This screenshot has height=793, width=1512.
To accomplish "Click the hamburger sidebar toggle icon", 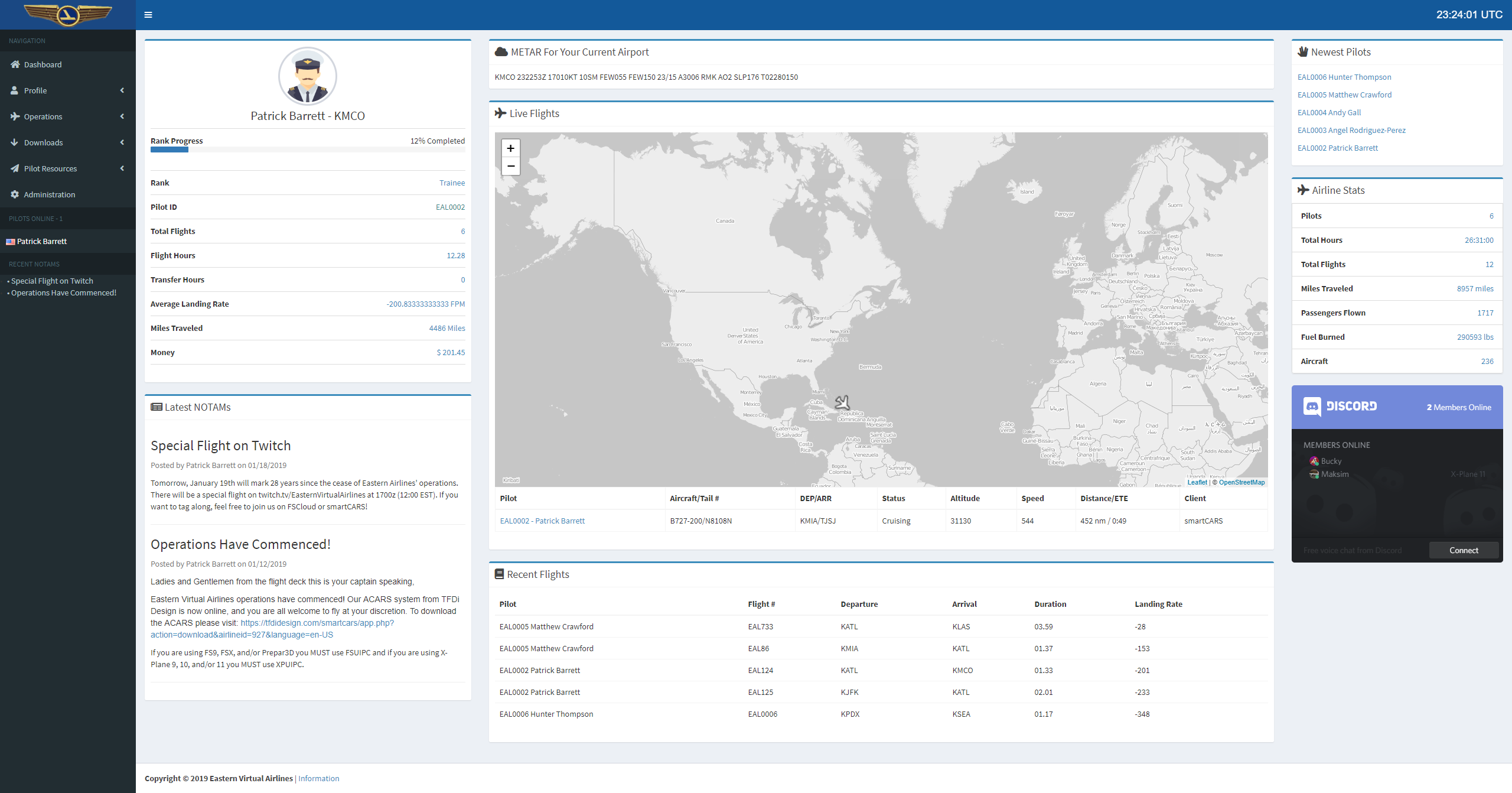I will [x=148, y=15].
